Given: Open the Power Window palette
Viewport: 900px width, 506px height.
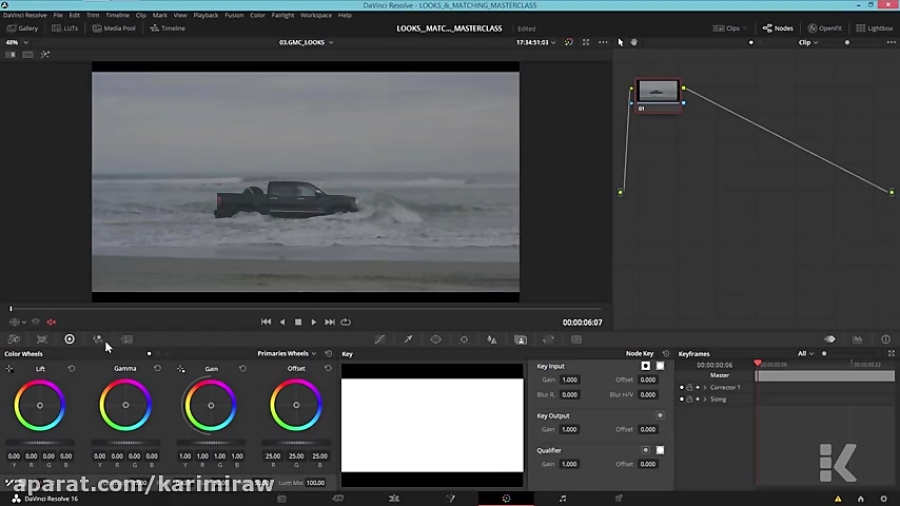Looking at the screenshot, I should [x=436, y=339].
